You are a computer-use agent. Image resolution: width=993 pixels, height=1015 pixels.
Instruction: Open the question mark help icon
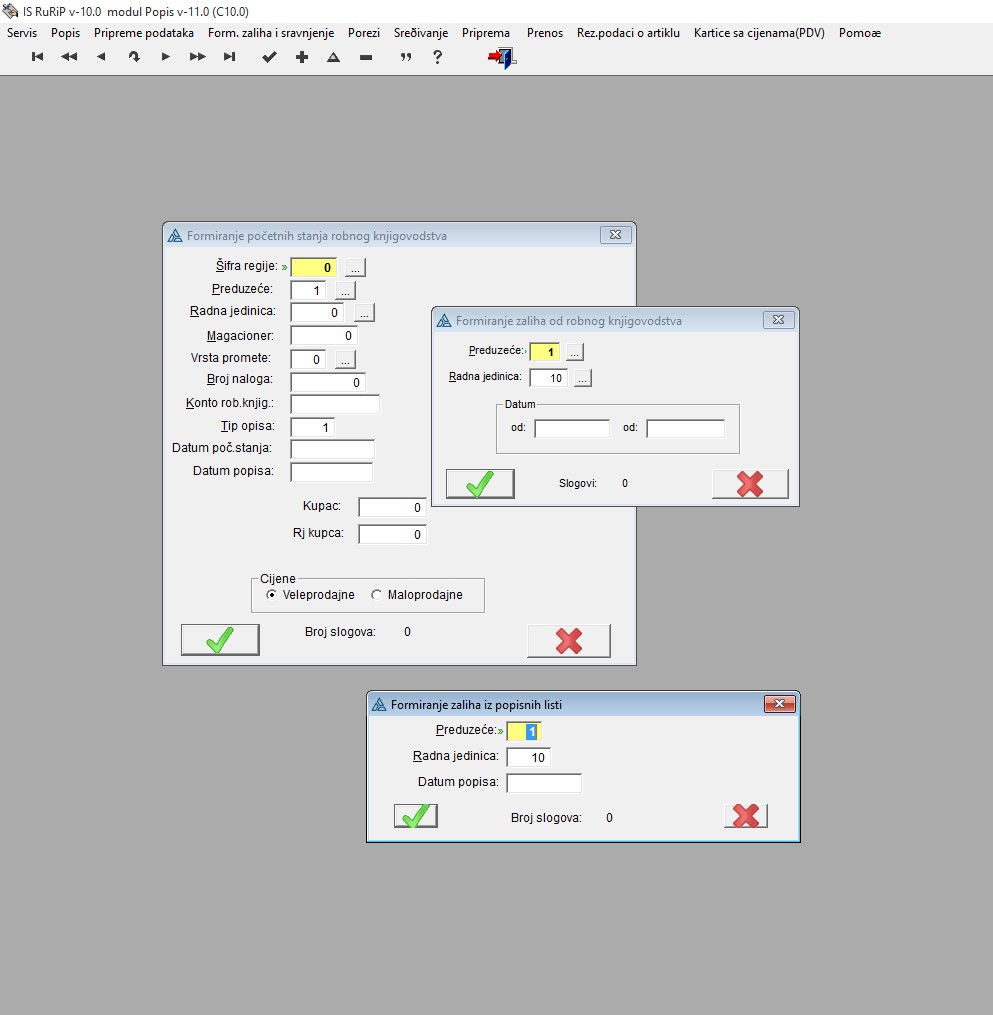(x=437, y=58)
